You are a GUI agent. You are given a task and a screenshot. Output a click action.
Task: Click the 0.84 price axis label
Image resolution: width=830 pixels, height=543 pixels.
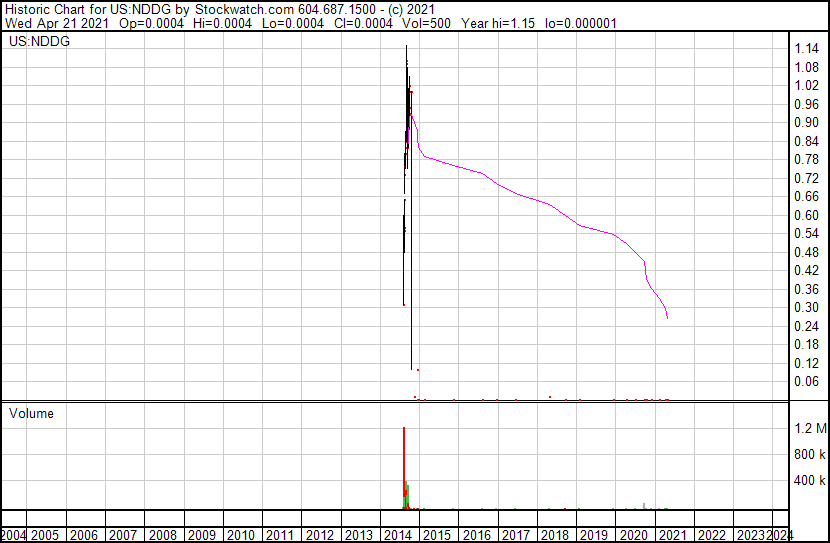coord(807,141)
